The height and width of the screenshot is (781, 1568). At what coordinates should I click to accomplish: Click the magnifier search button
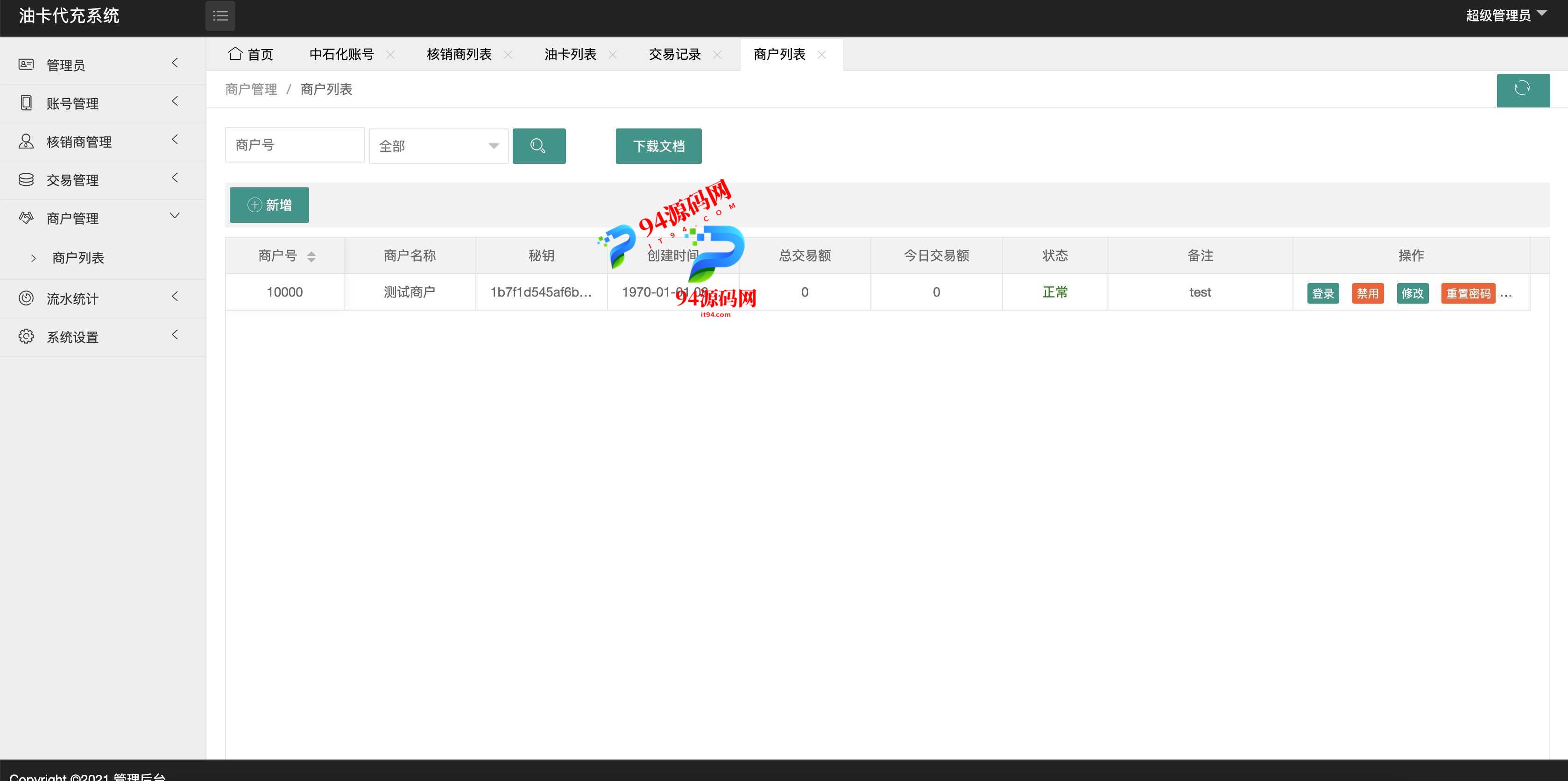click(539, 146)
